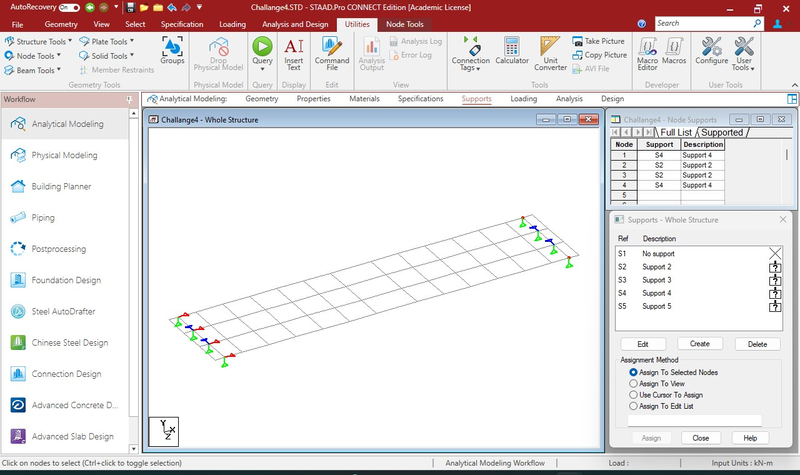
Task: Switch to the Loading page tab
Action: [522, 99]
